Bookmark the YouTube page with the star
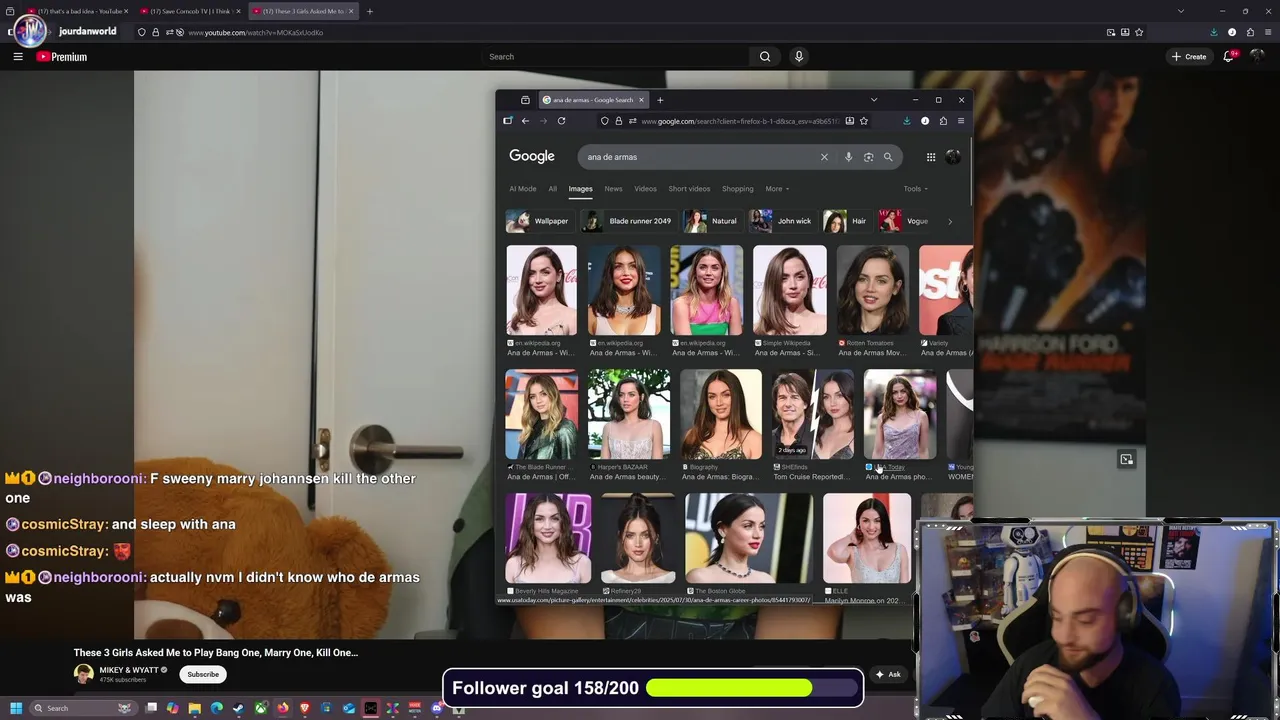Screen dimensions: 1280x720 (1139, 32)
